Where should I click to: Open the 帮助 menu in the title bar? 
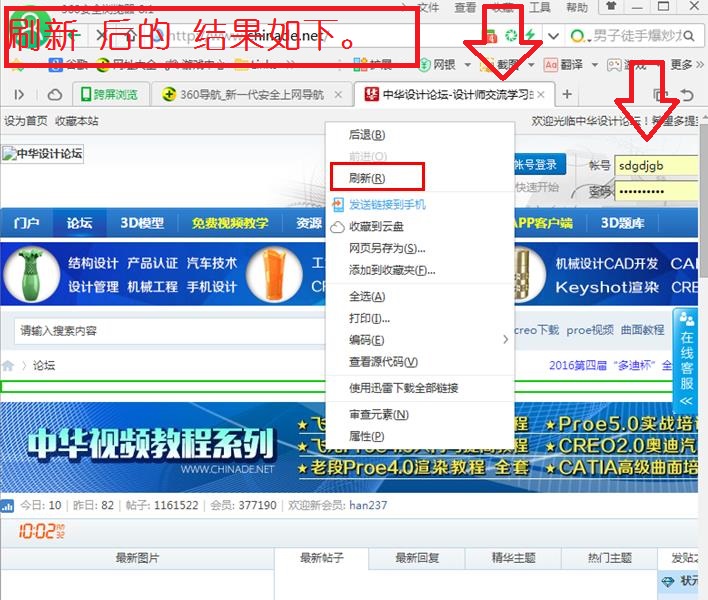tap(577, 7)
